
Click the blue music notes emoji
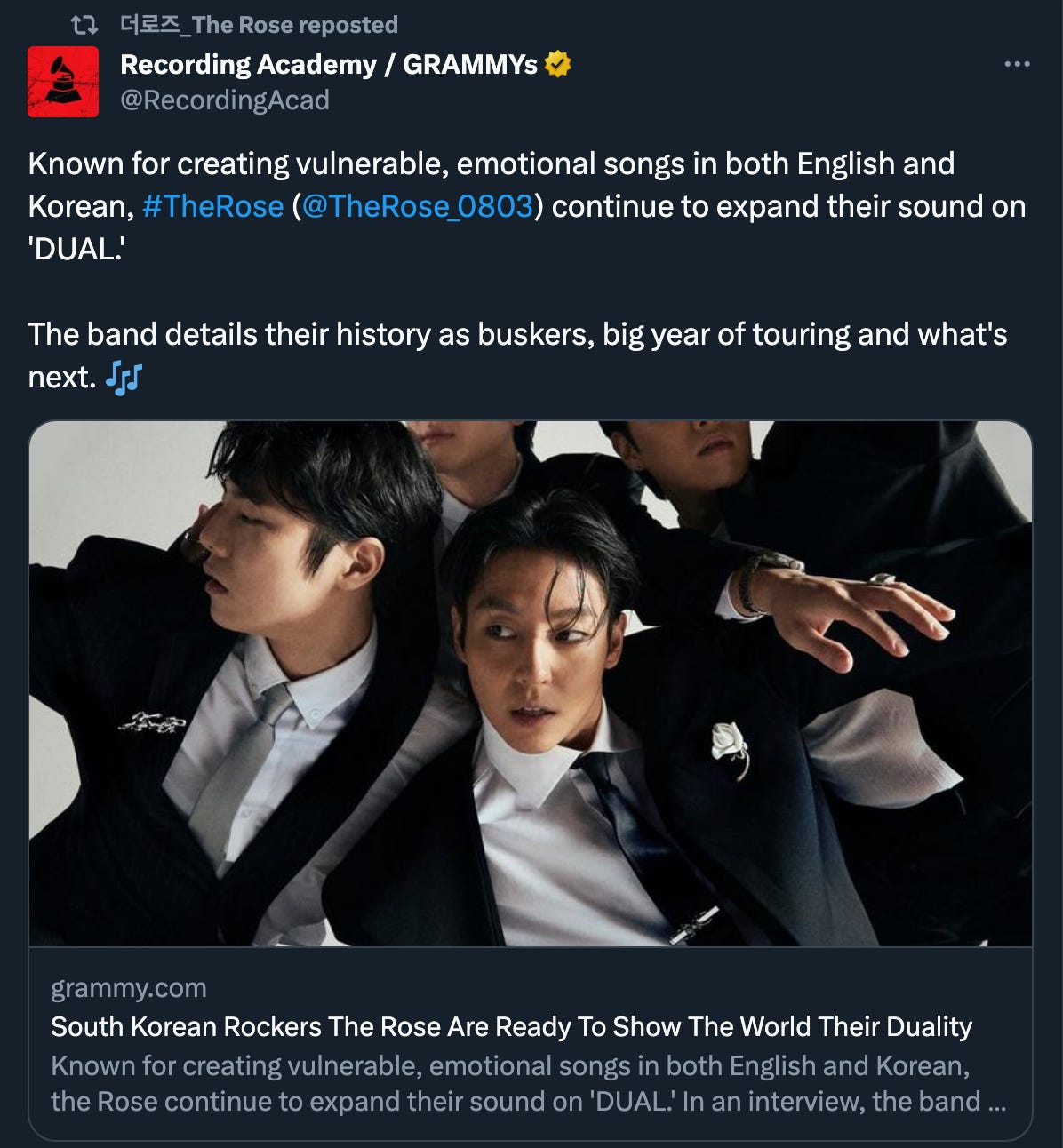coord(124,378)
